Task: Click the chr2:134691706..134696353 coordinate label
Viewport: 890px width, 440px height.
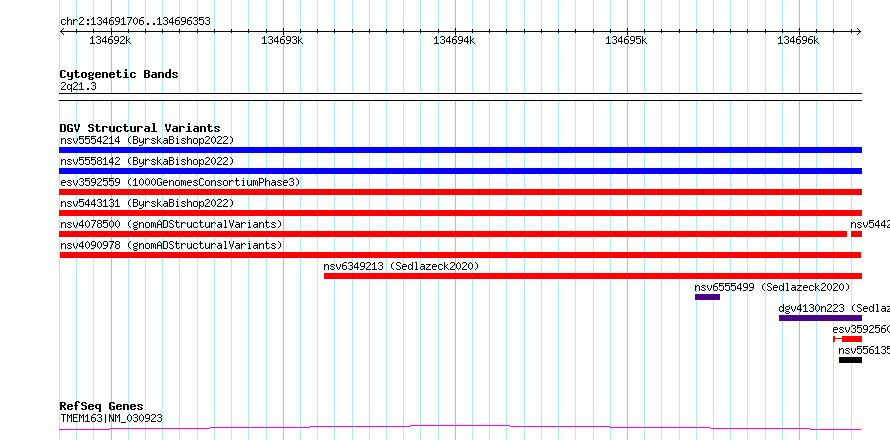Action: click(x=135, y=22)
